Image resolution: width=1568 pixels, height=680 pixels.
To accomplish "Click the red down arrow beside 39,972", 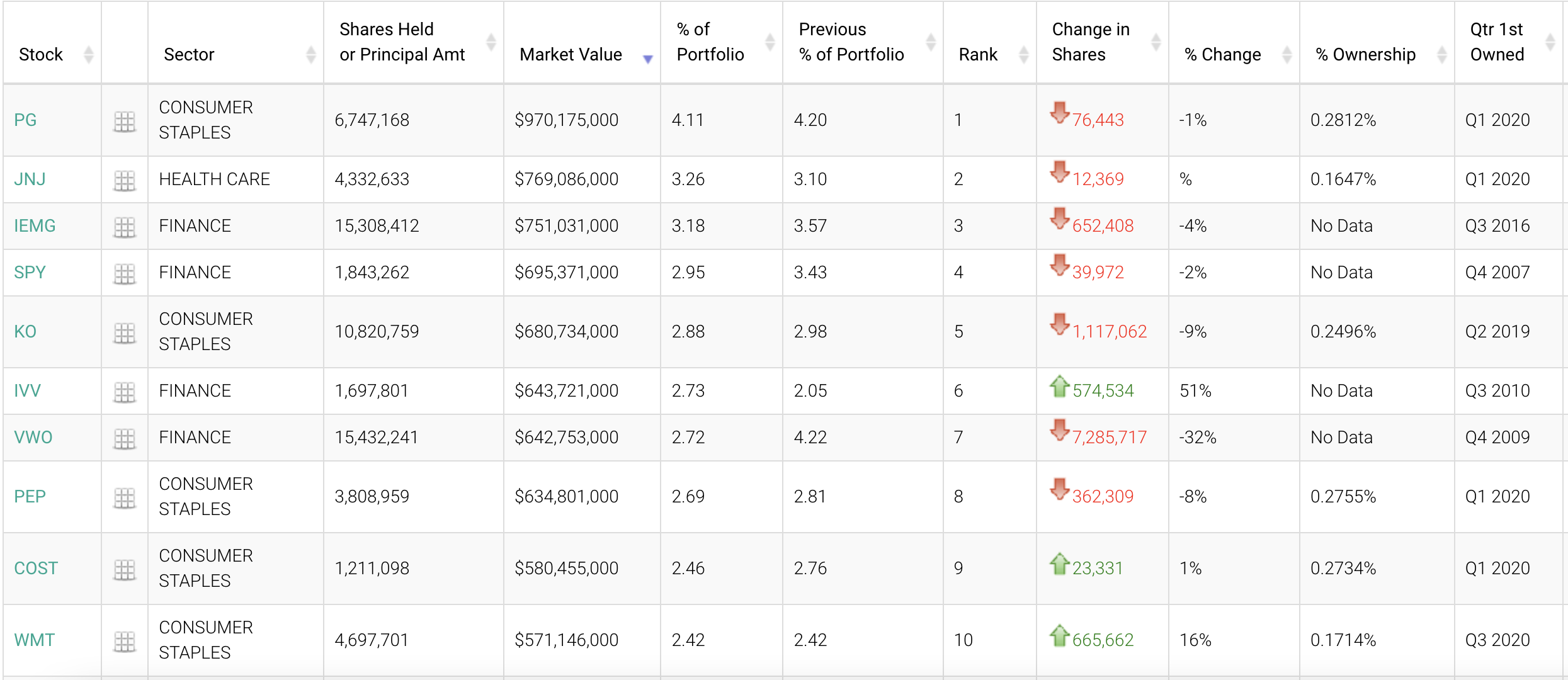I will pos(1060,265).
